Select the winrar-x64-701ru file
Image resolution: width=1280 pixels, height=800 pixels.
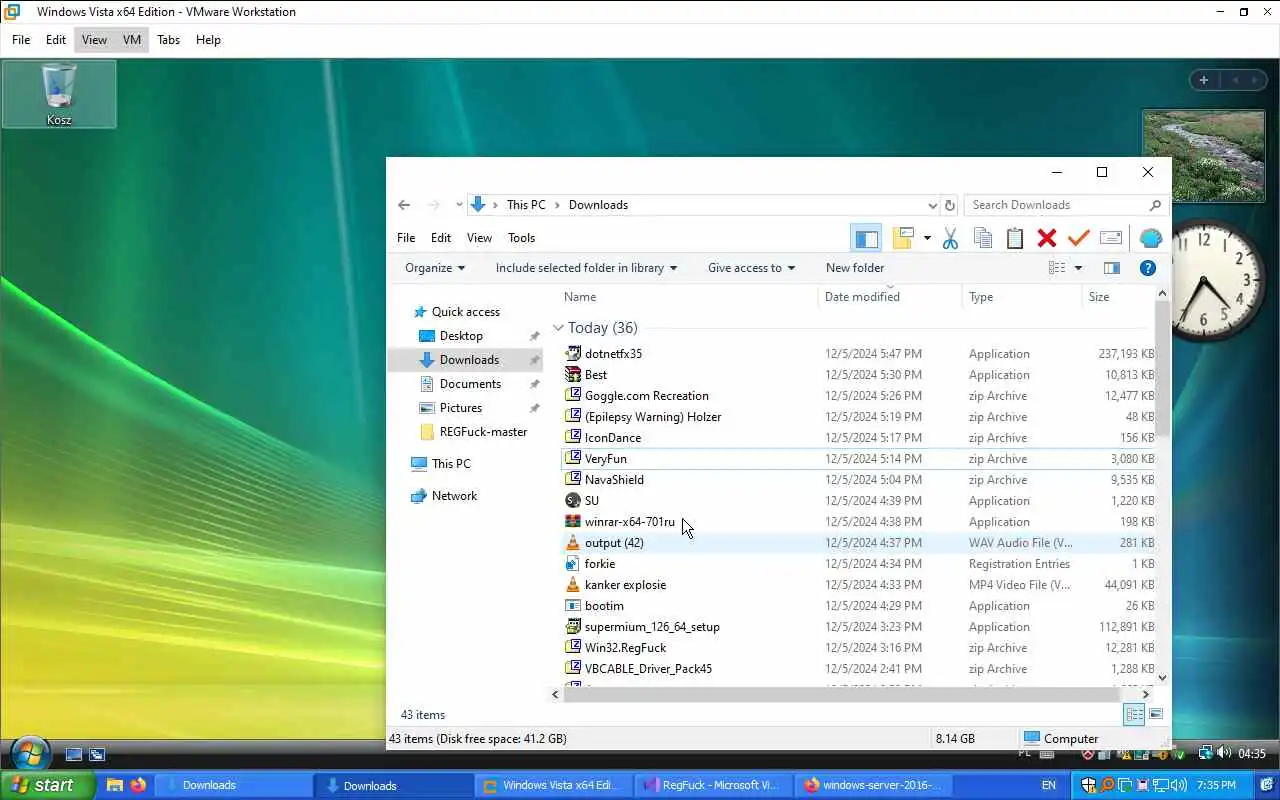point(629,522)
